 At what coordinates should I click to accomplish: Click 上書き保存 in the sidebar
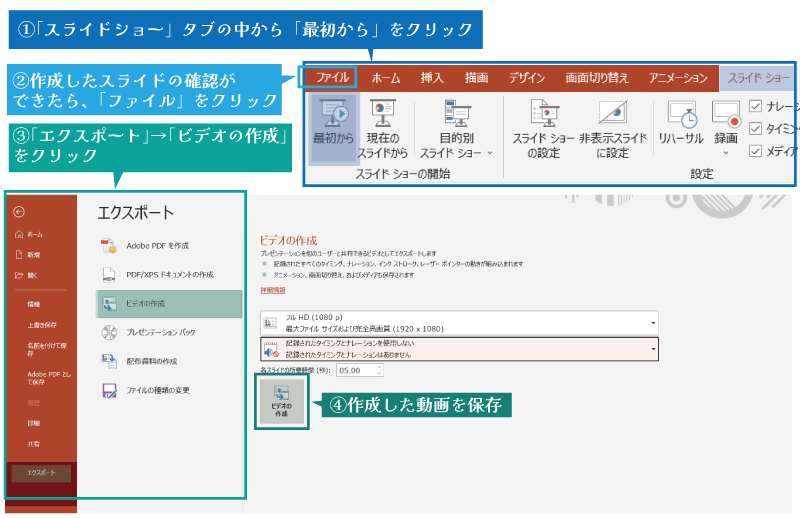coord(42,325)
